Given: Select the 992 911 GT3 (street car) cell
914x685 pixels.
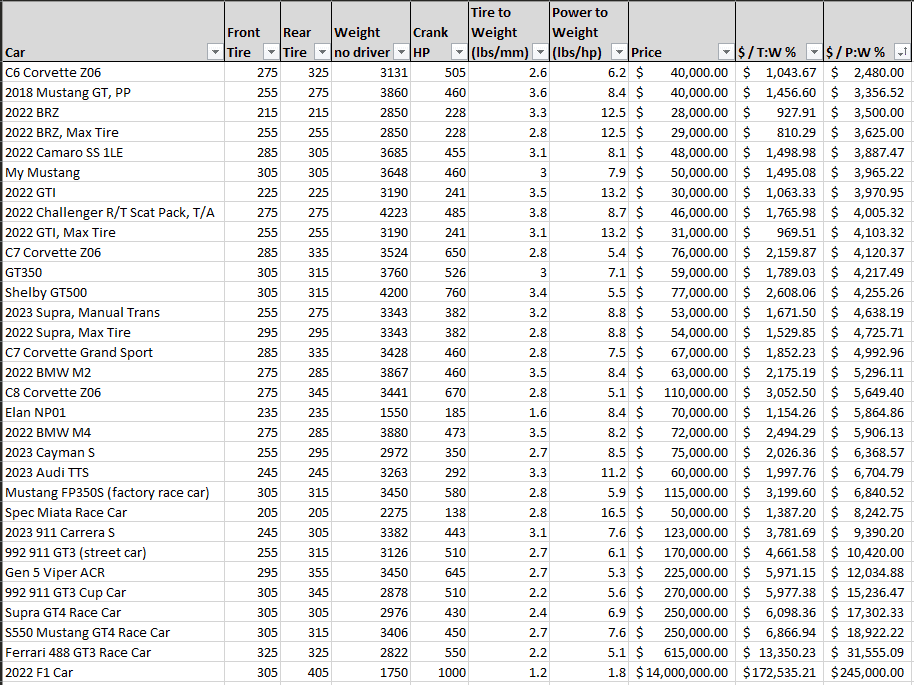Looking at the screenshot, I should 113,553.
